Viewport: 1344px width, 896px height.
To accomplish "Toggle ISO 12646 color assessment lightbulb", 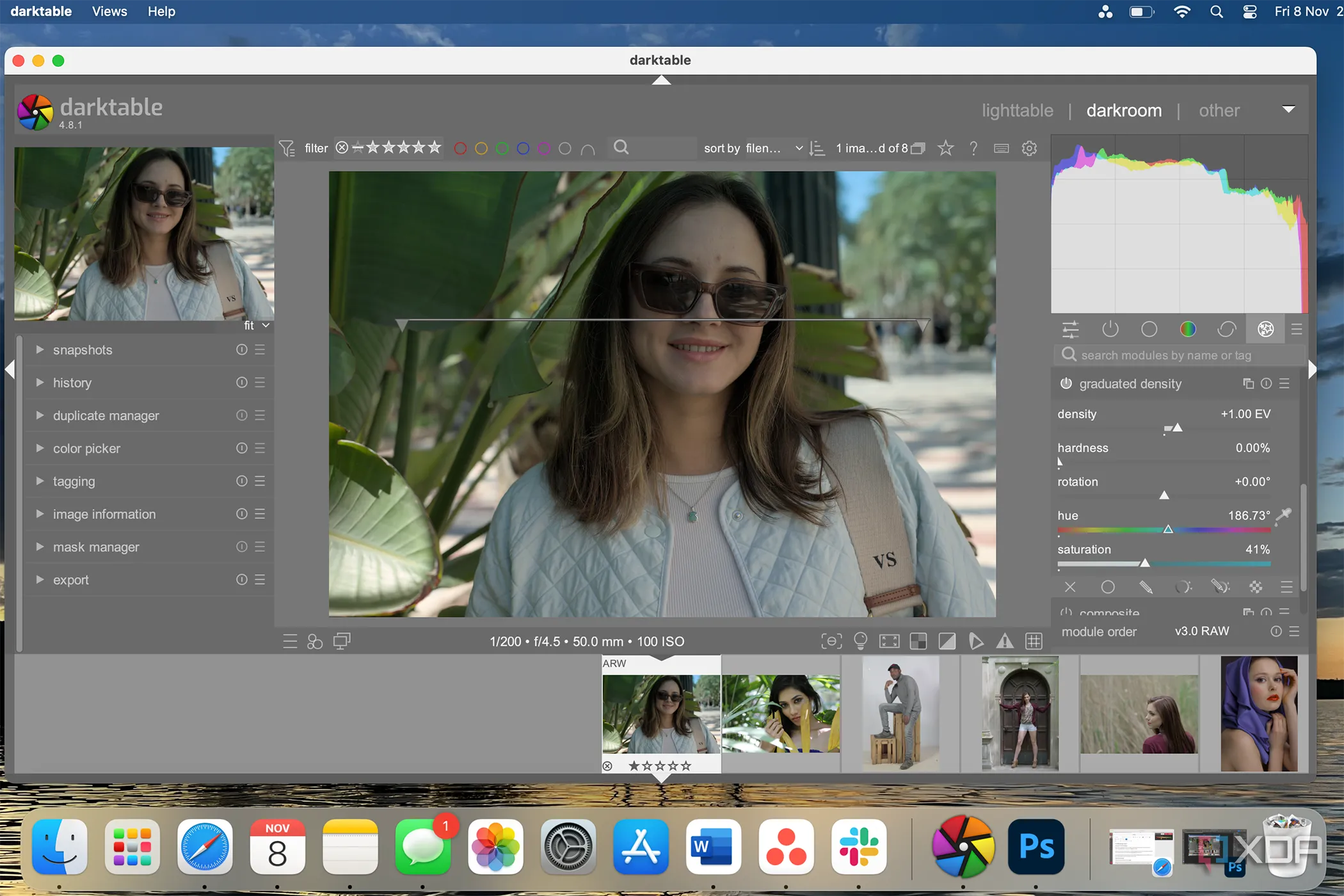I will [x=861, y=641].
